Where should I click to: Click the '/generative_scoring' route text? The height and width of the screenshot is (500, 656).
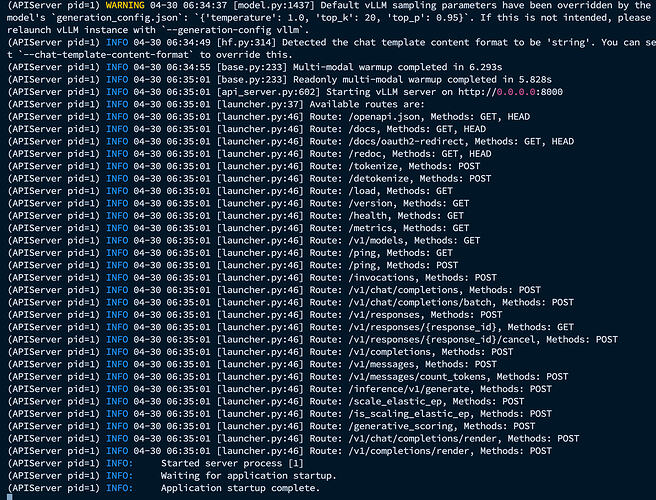(401, 426)
